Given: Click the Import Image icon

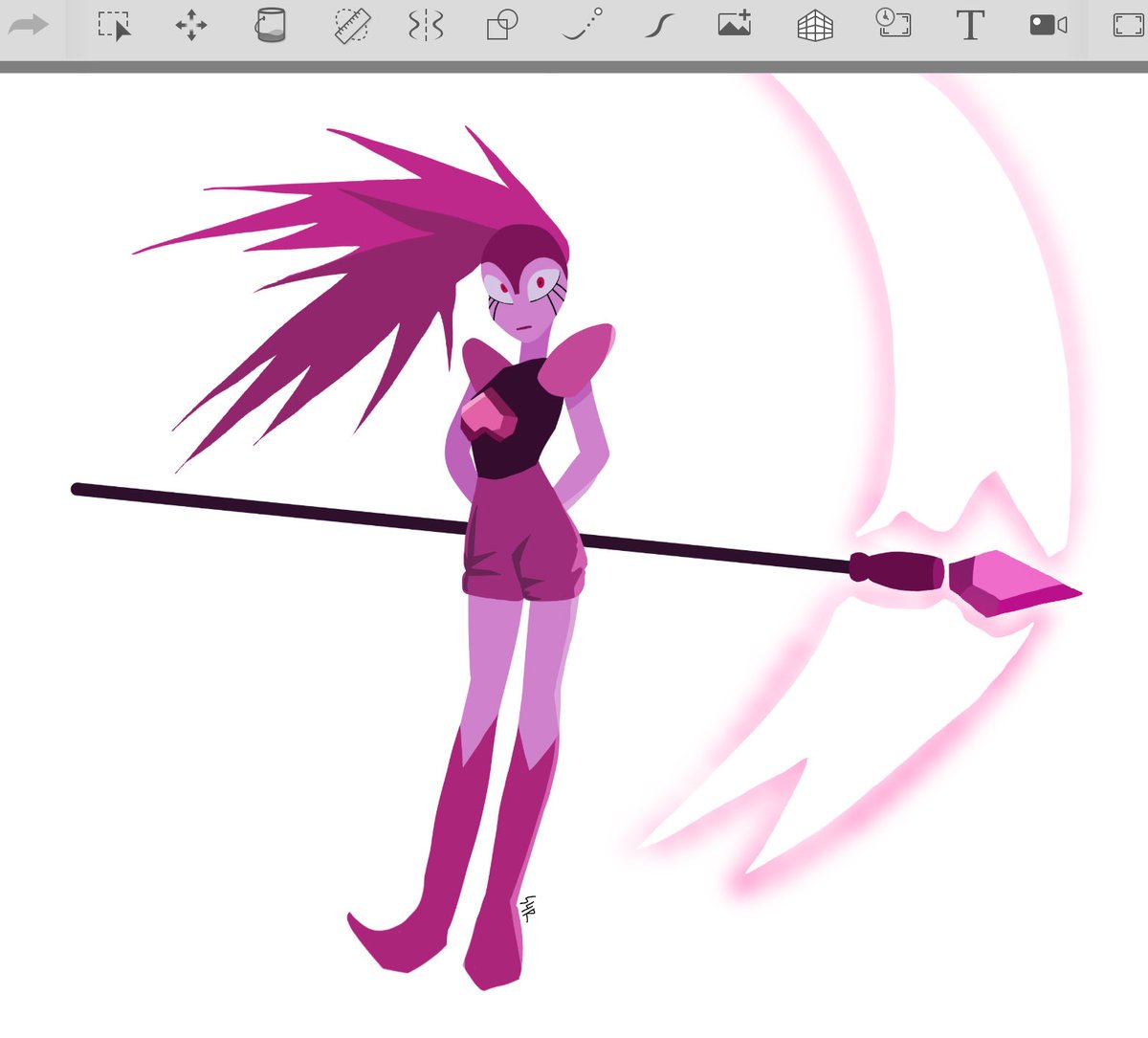Looking at the screenshot, I should (735, 25).
